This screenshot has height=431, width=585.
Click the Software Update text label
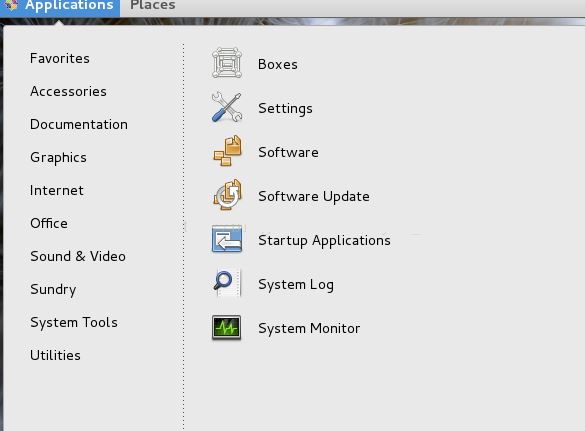click(x=314, y=196)
